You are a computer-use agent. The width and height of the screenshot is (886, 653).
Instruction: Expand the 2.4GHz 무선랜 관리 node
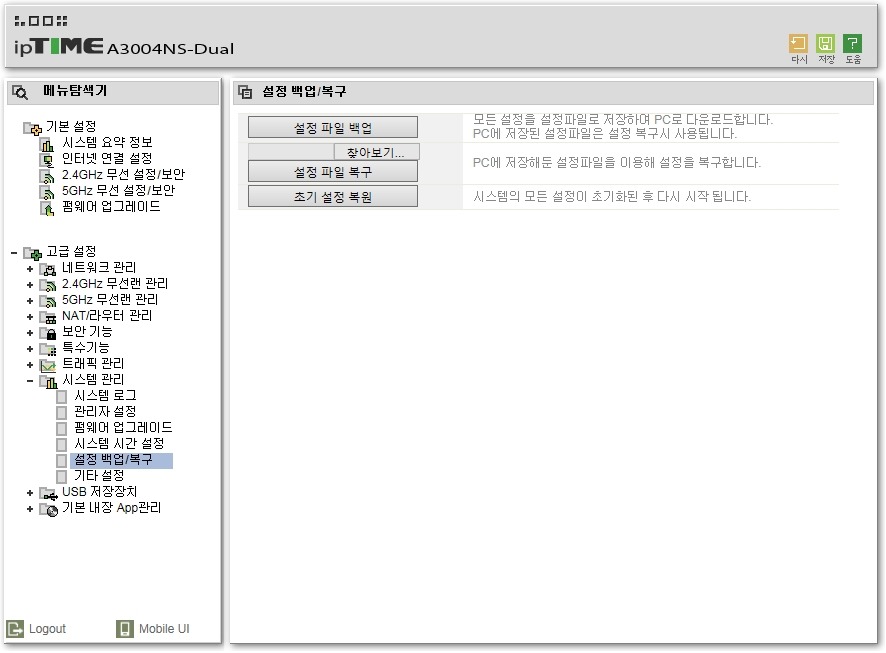point(30,285)
